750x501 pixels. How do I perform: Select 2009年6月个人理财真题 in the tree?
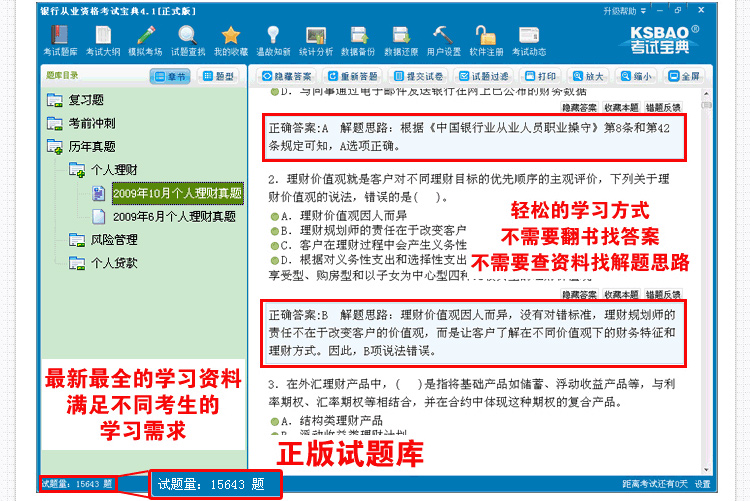click(174, 217)
